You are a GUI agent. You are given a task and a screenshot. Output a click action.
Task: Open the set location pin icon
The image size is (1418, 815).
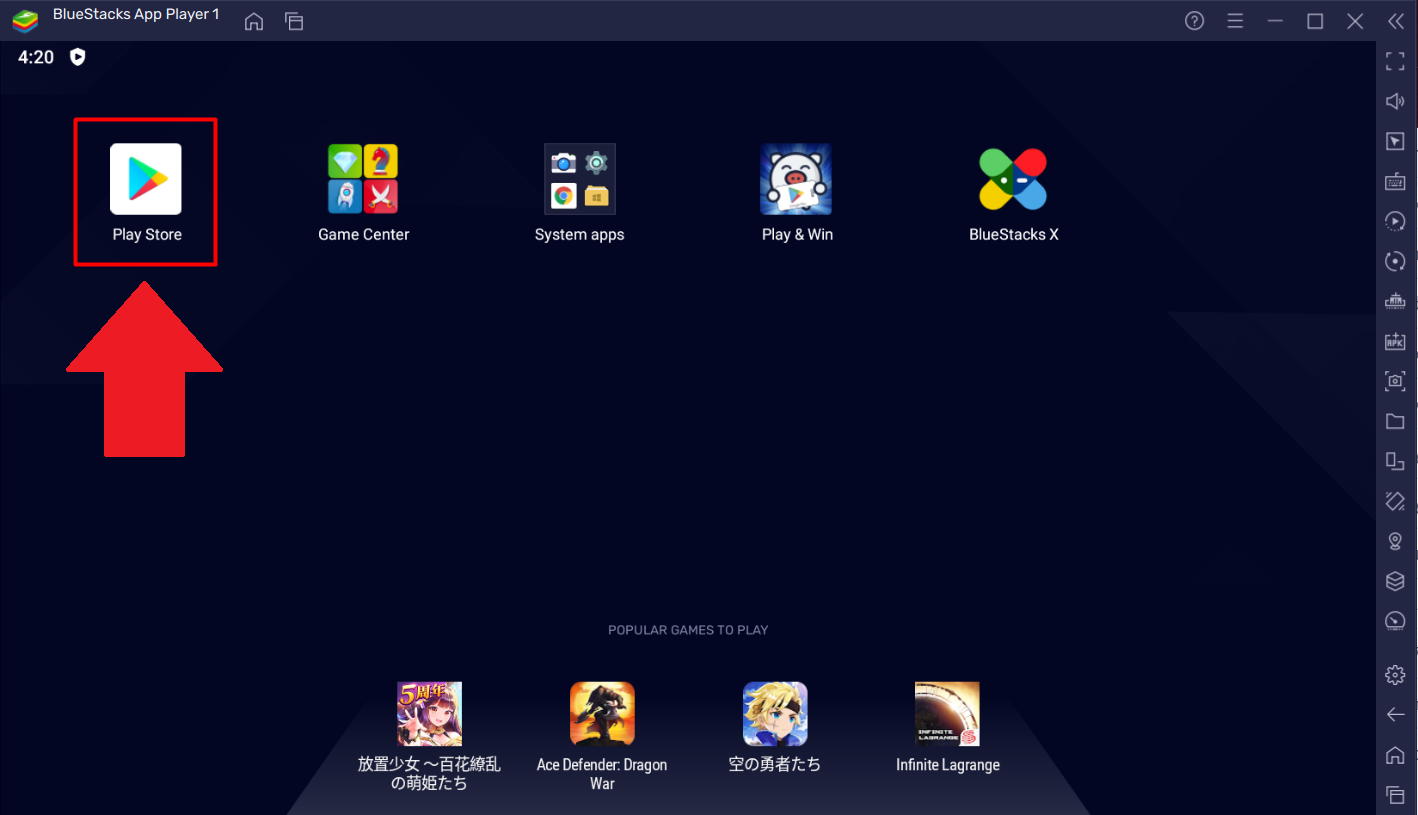click(x=1395, y=541)
